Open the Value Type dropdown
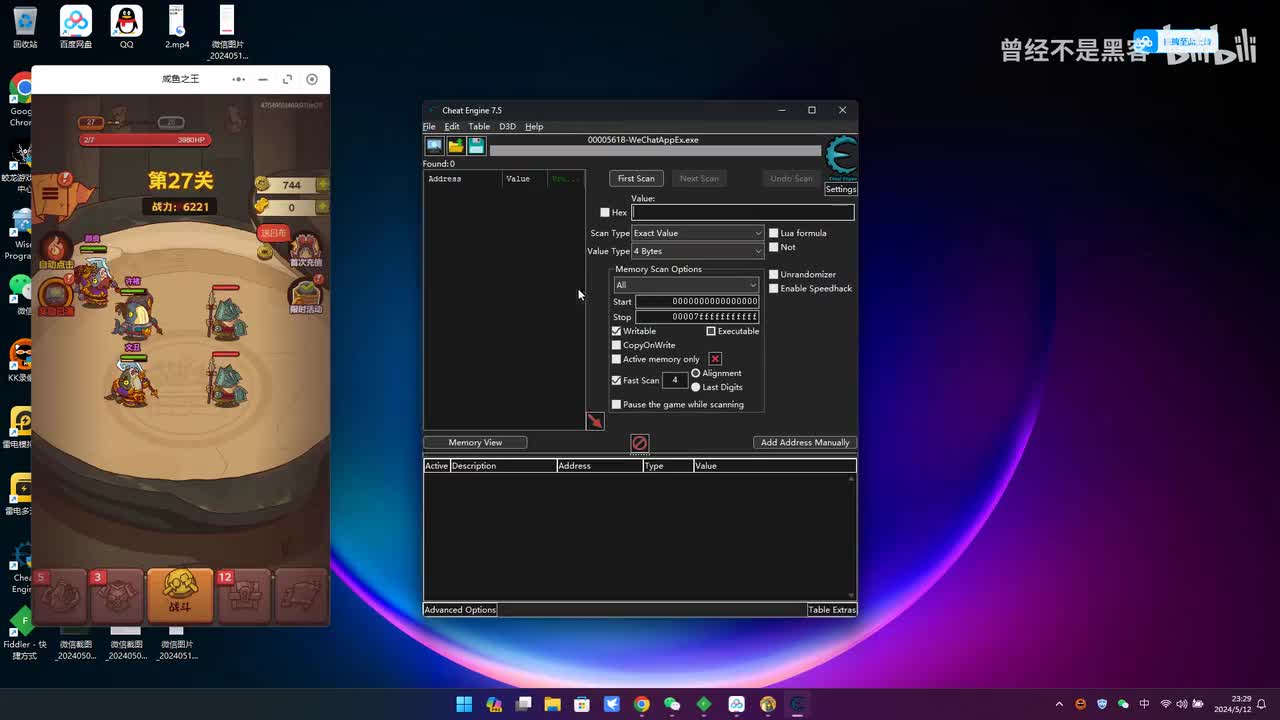This screenshot has width=1280, height=720. [698, 251]
